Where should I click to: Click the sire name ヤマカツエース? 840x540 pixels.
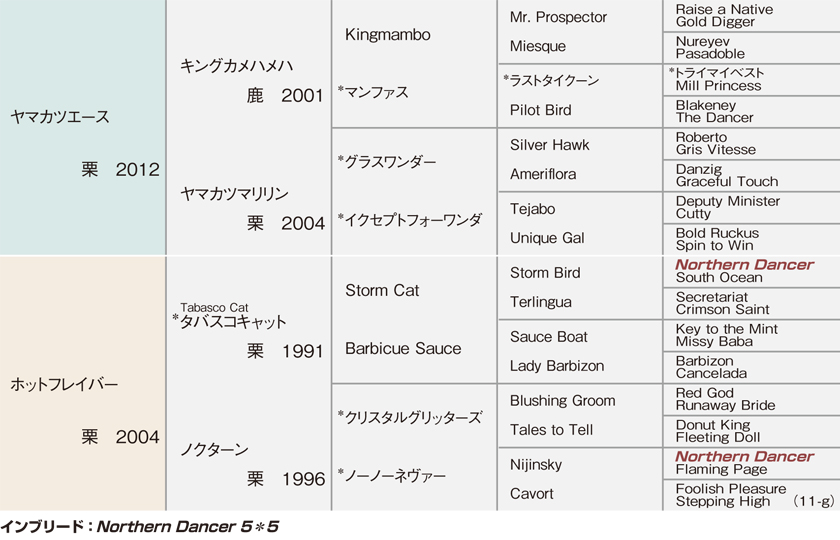point(60,117)
